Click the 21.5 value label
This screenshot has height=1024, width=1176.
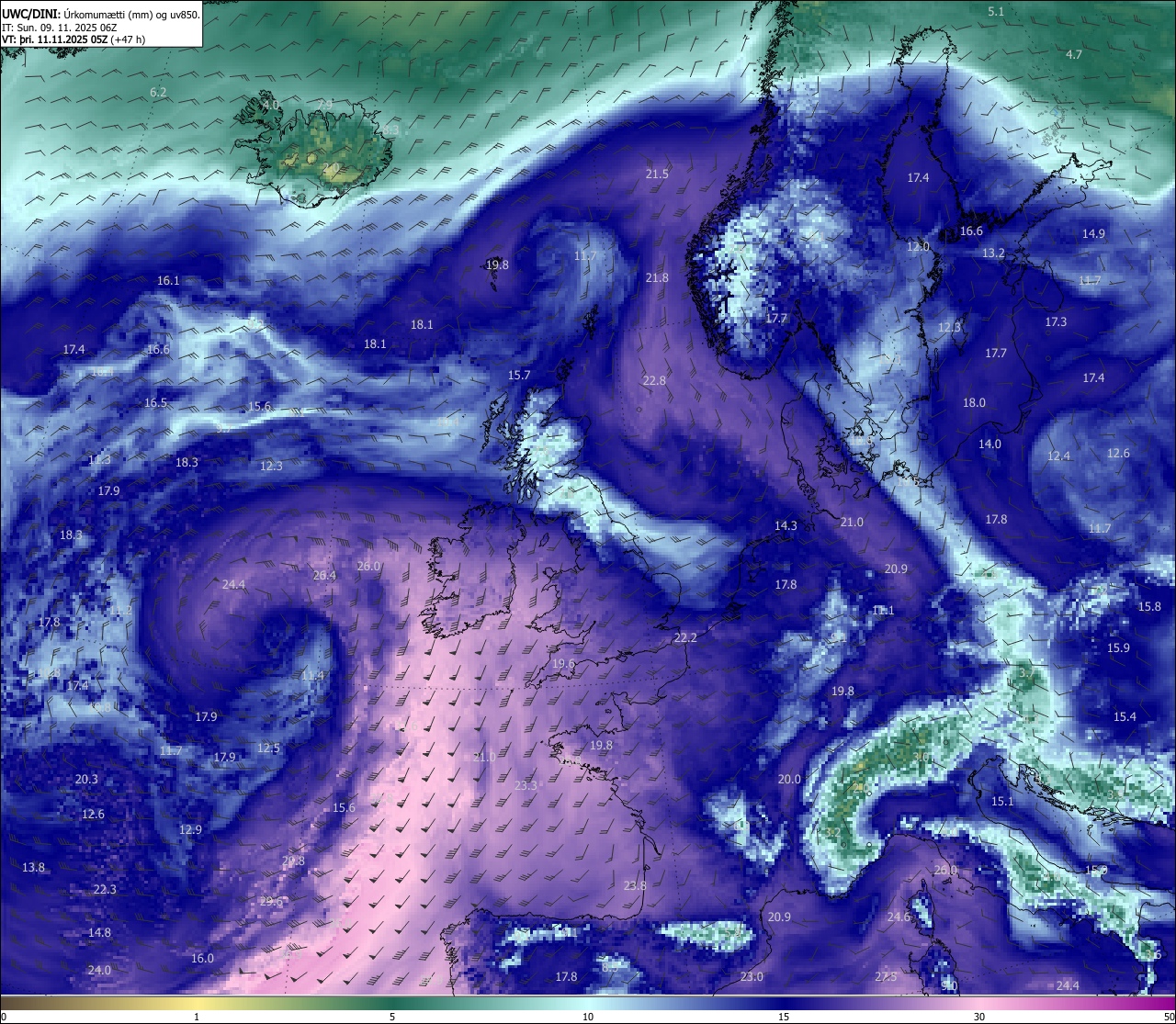(x=657, y=174)
